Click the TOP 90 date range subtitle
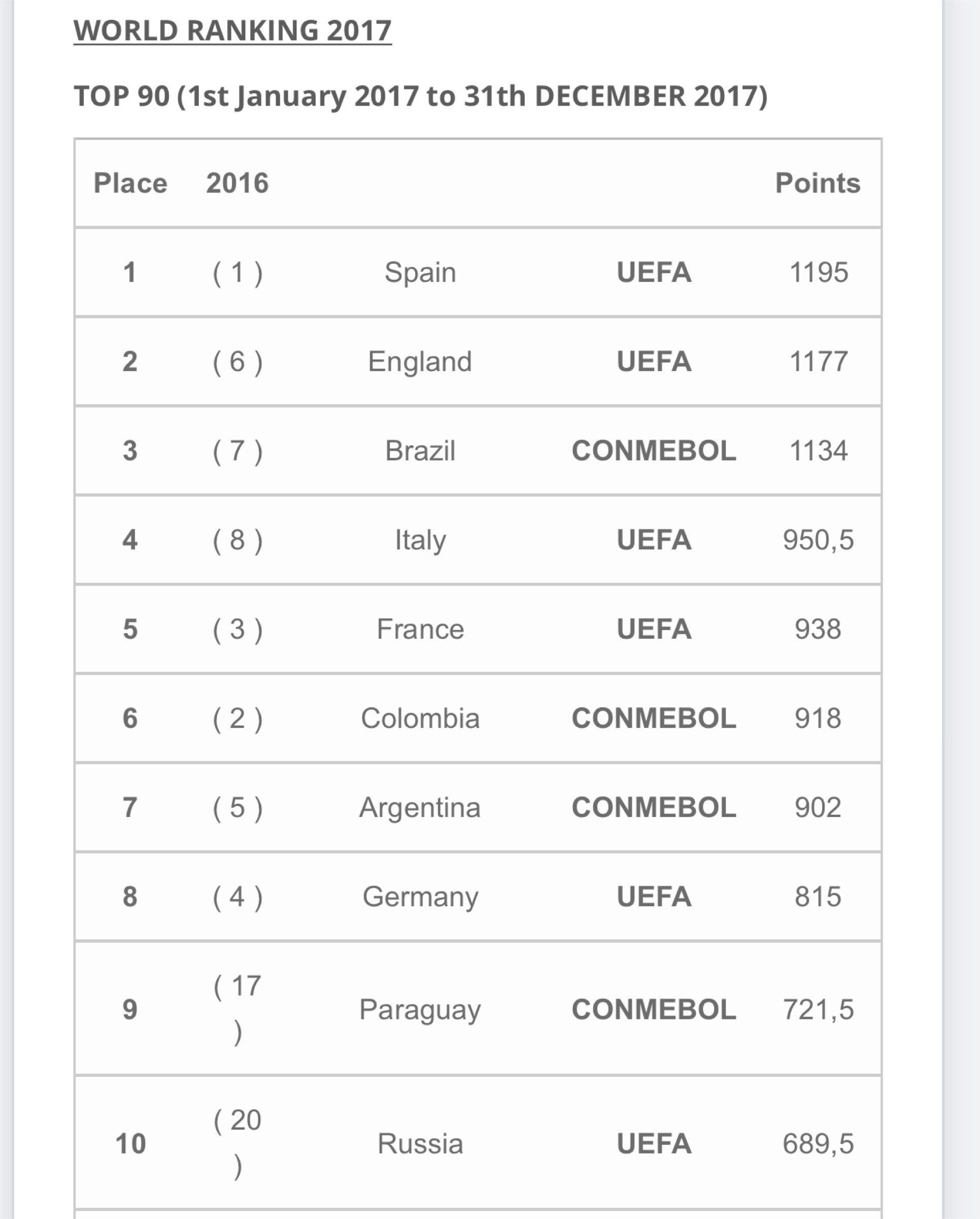 click(421, 96)
